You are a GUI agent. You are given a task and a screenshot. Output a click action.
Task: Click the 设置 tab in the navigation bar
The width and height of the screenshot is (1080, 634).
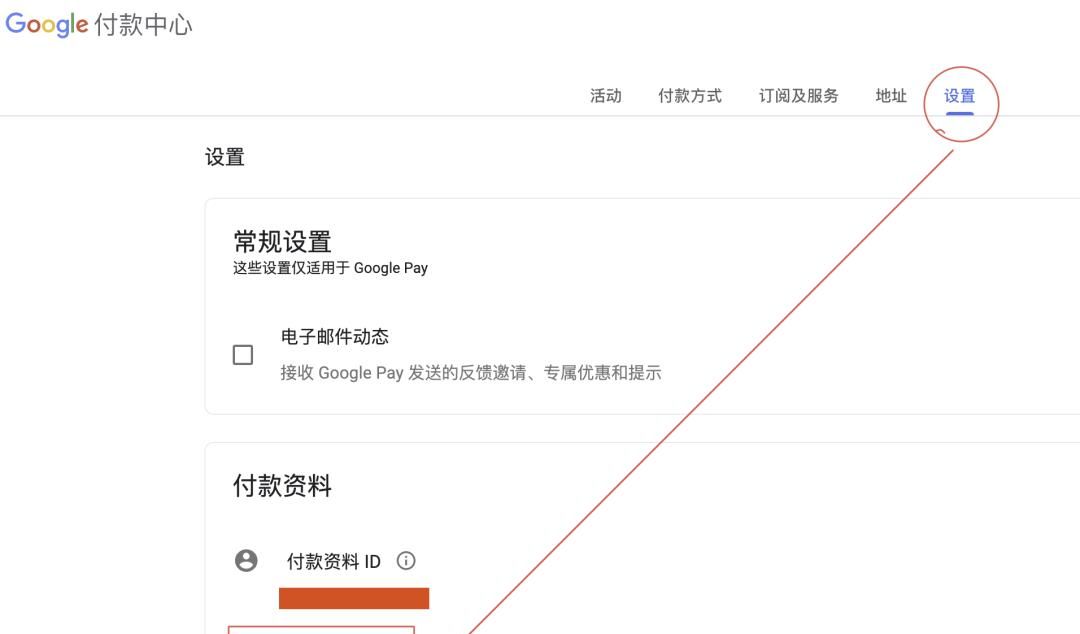(959, 96)
